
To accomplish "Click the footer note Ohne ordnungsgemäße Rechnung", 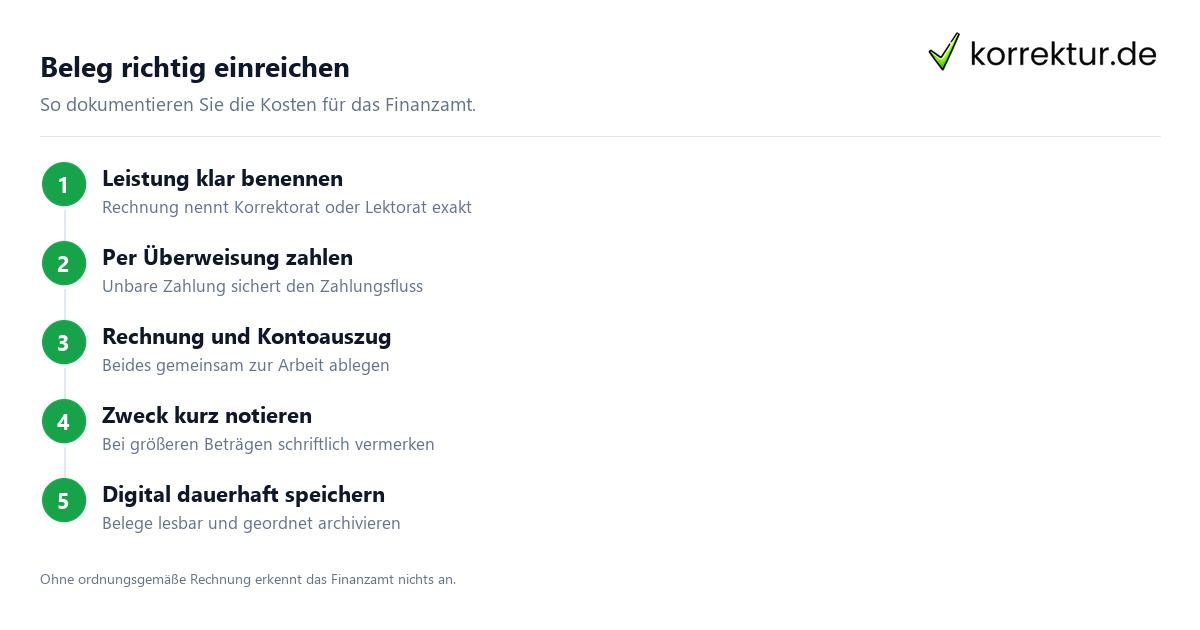I will coord(248,579).
